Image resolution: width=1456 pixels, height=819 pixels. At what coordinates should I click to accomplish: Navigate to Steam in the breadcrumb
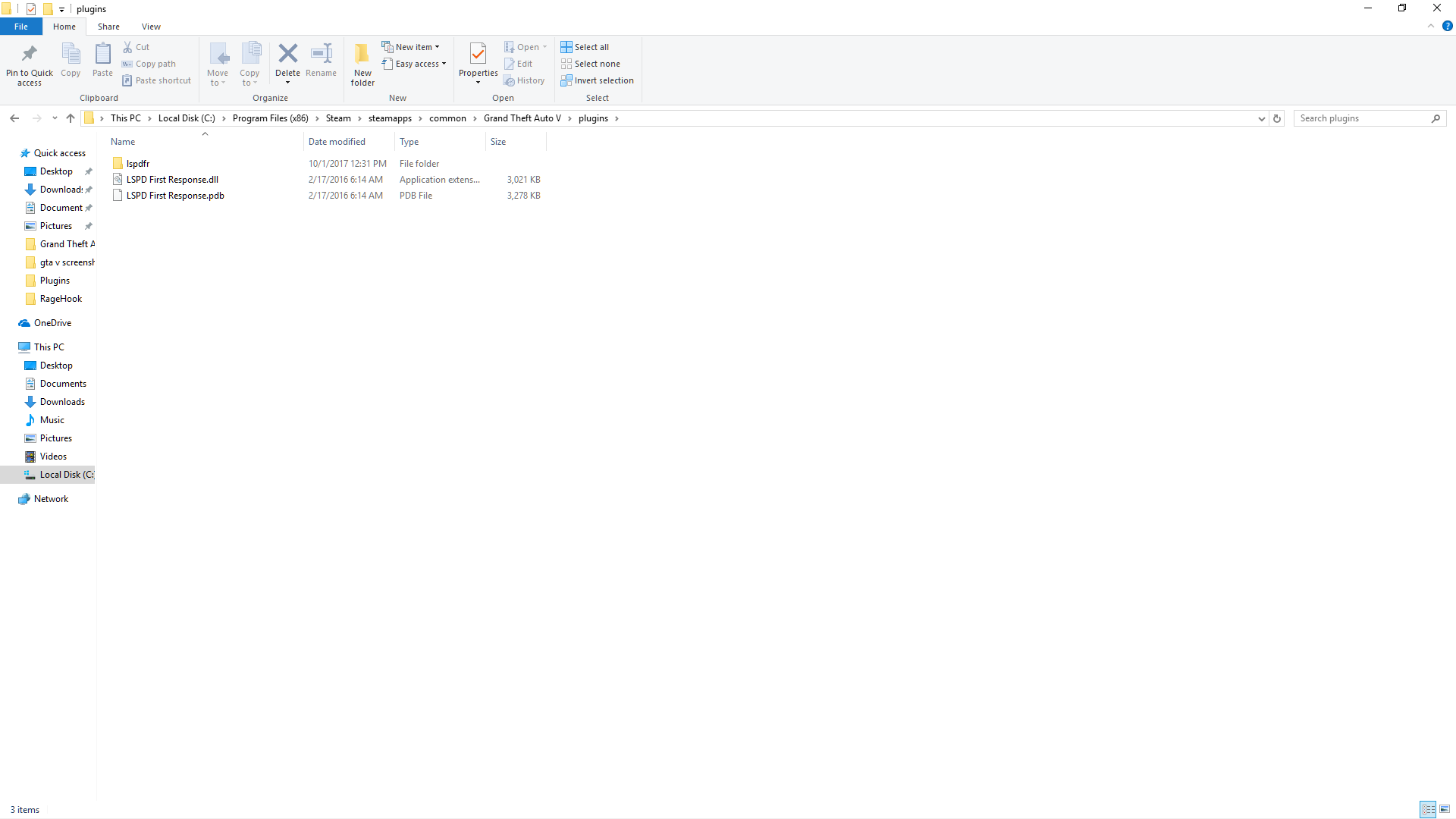pos(338,118)
